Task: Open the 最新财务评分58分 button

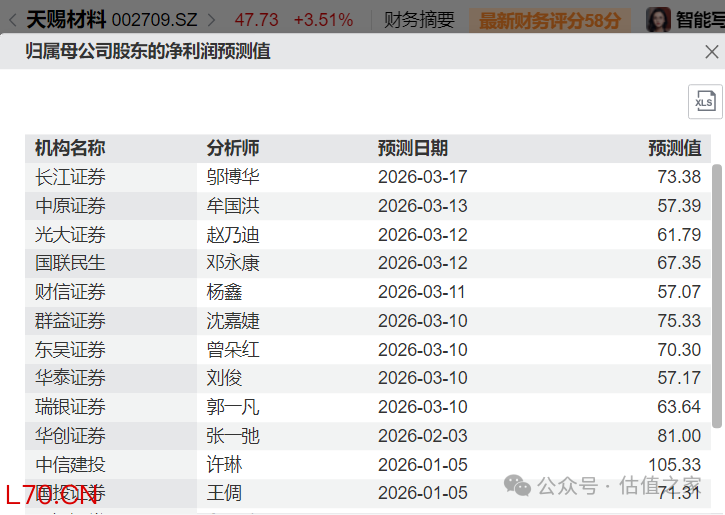Action: [x=549, y=19]
